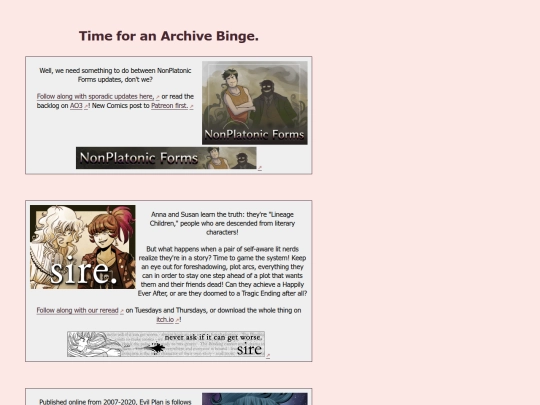
Task: Click the external-link arrow after "our reread"
Action: pyautogui.click(x=122, y=311)
